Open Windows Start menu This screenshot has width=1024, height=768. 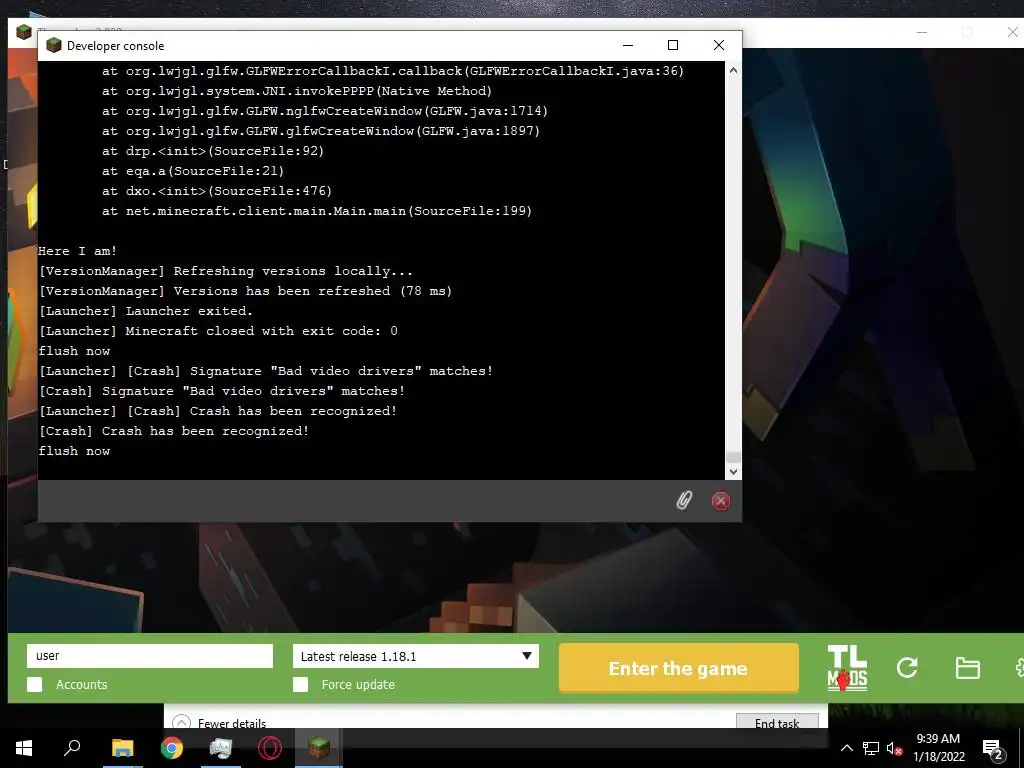pyautogui.click(x=24, y=748)
